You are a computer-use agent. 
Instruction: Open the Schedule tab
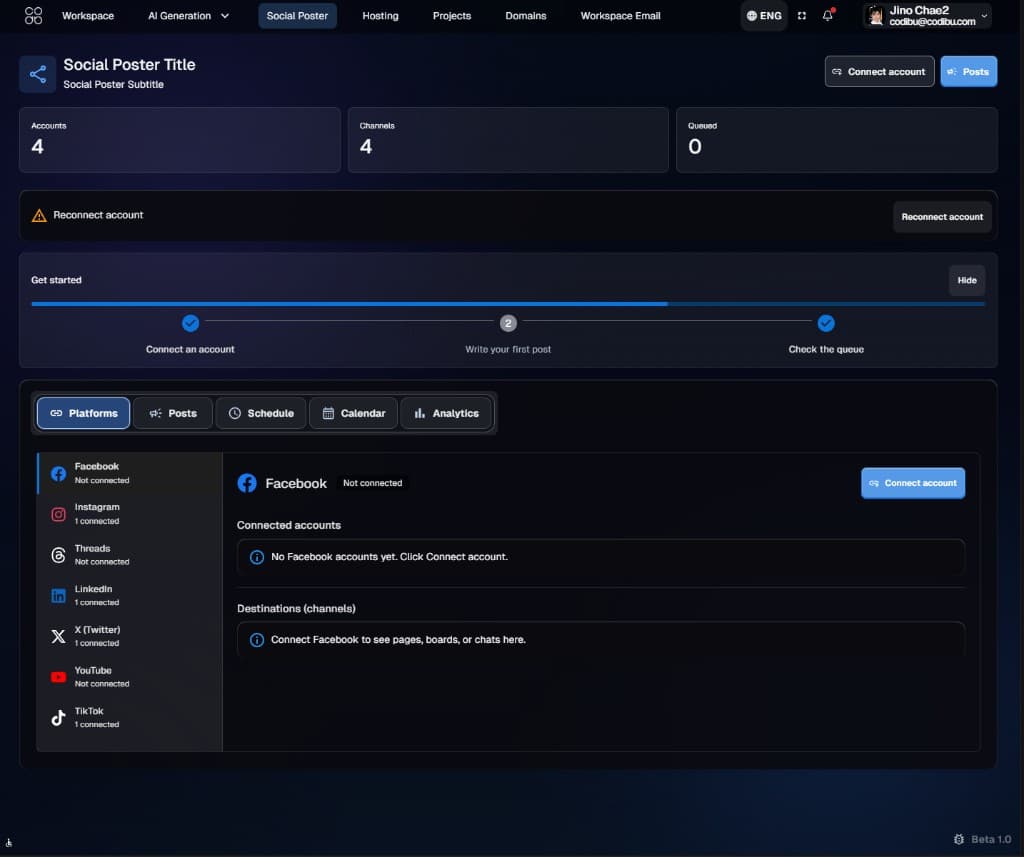(x=261, y=413)
